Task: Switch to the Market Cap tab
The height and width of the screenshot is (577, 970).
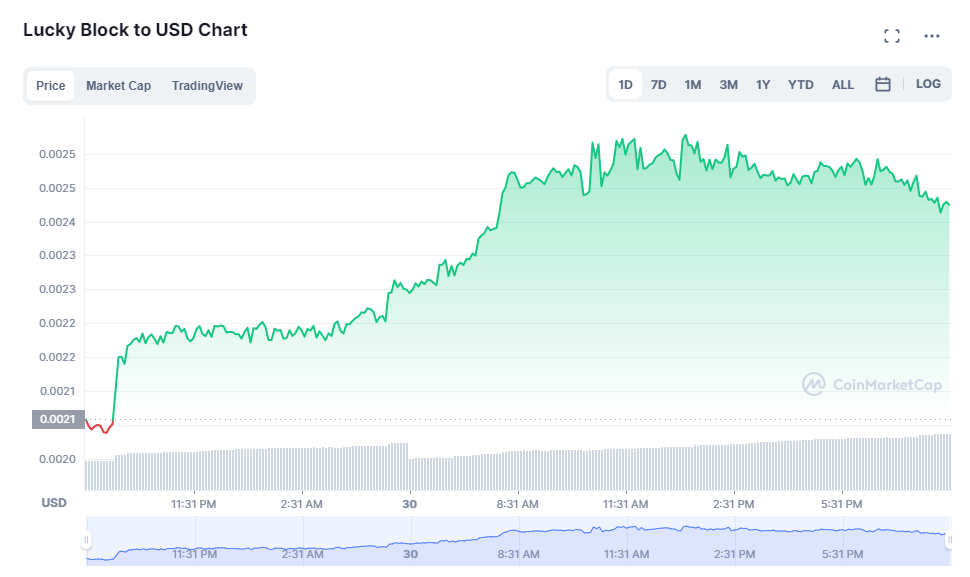Action: [118, 85]
